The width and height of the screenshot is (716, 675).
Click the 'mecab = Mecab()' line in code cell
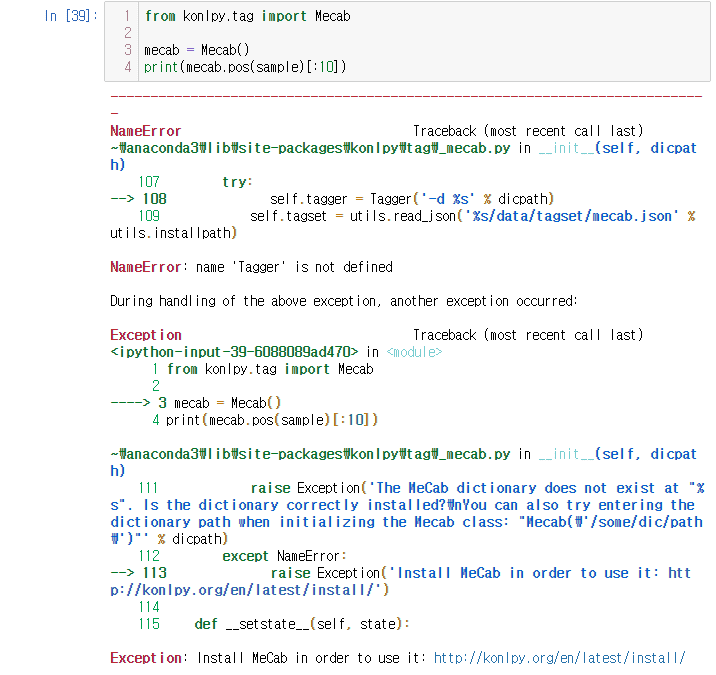198,50
